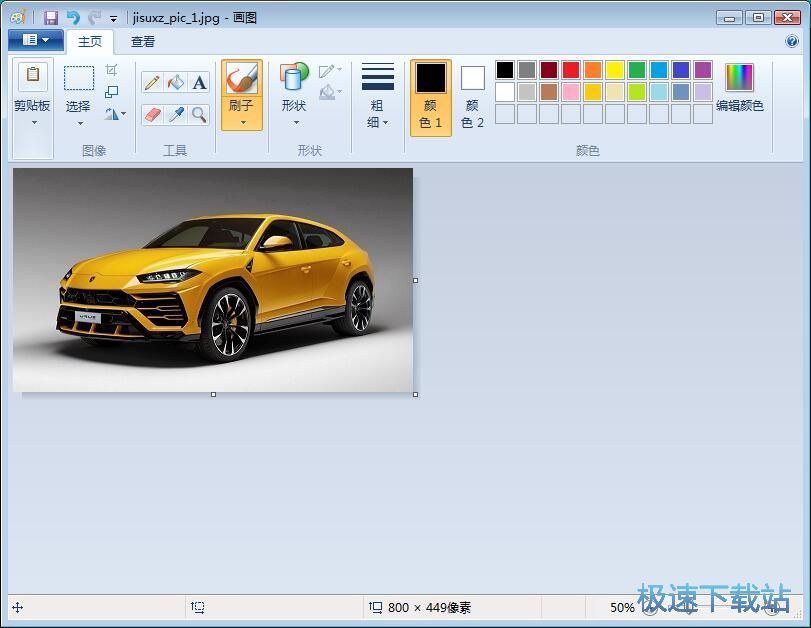This screenshot has height=628, width=811.
Task: Choose the orange color swatch
Action: point(593,70)
